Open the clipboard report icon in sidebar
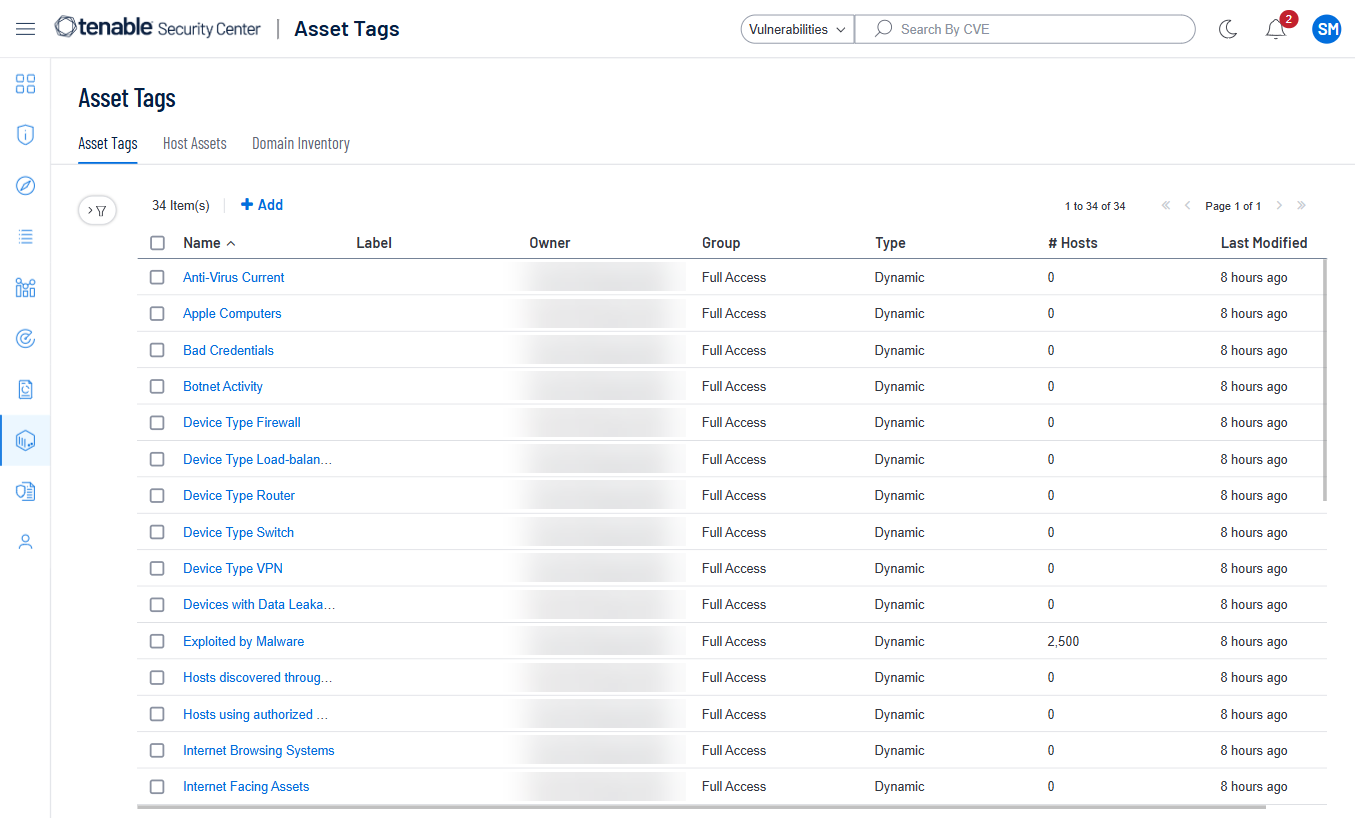This screenshot has height=818, width=1355. point(25,389)
